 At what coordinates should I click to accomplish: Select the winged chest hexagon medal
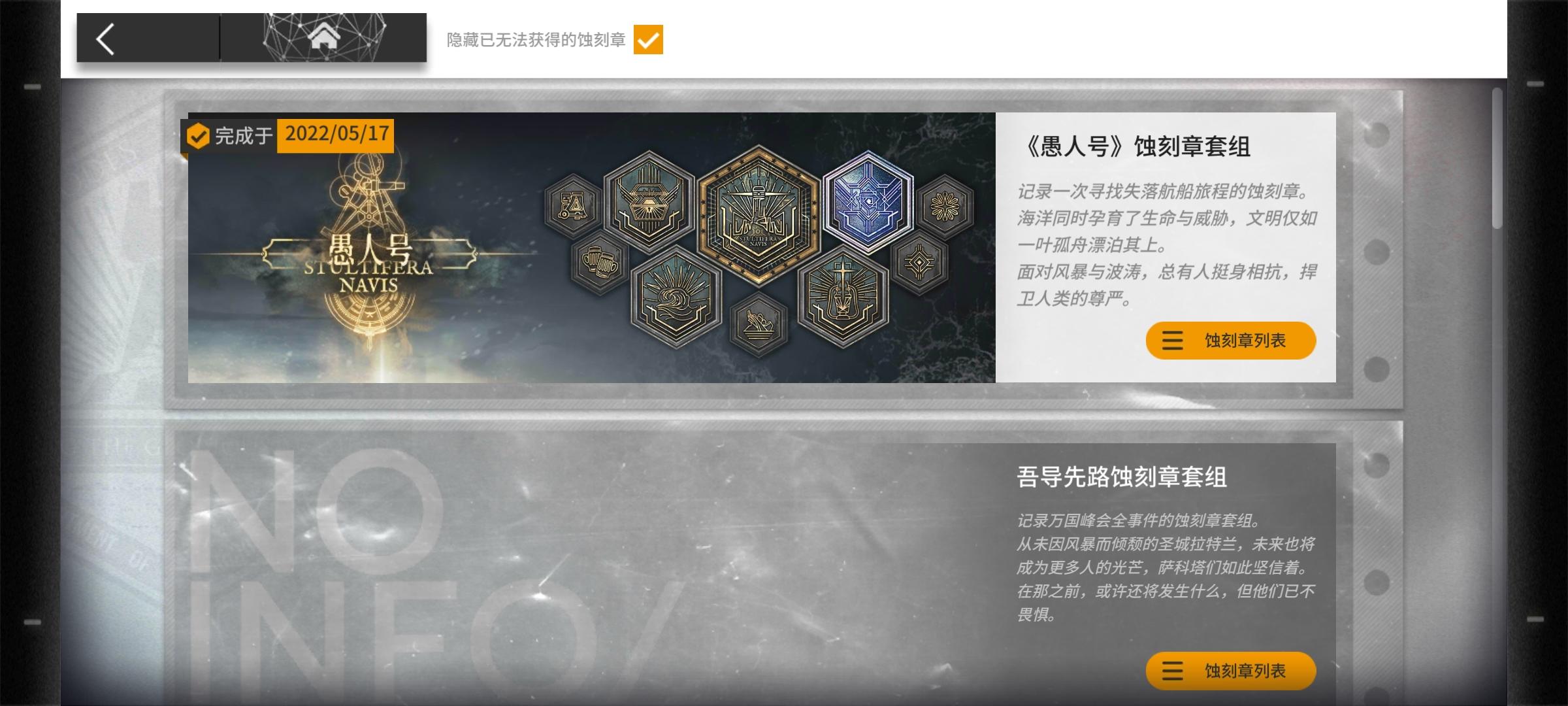[649, 203]
